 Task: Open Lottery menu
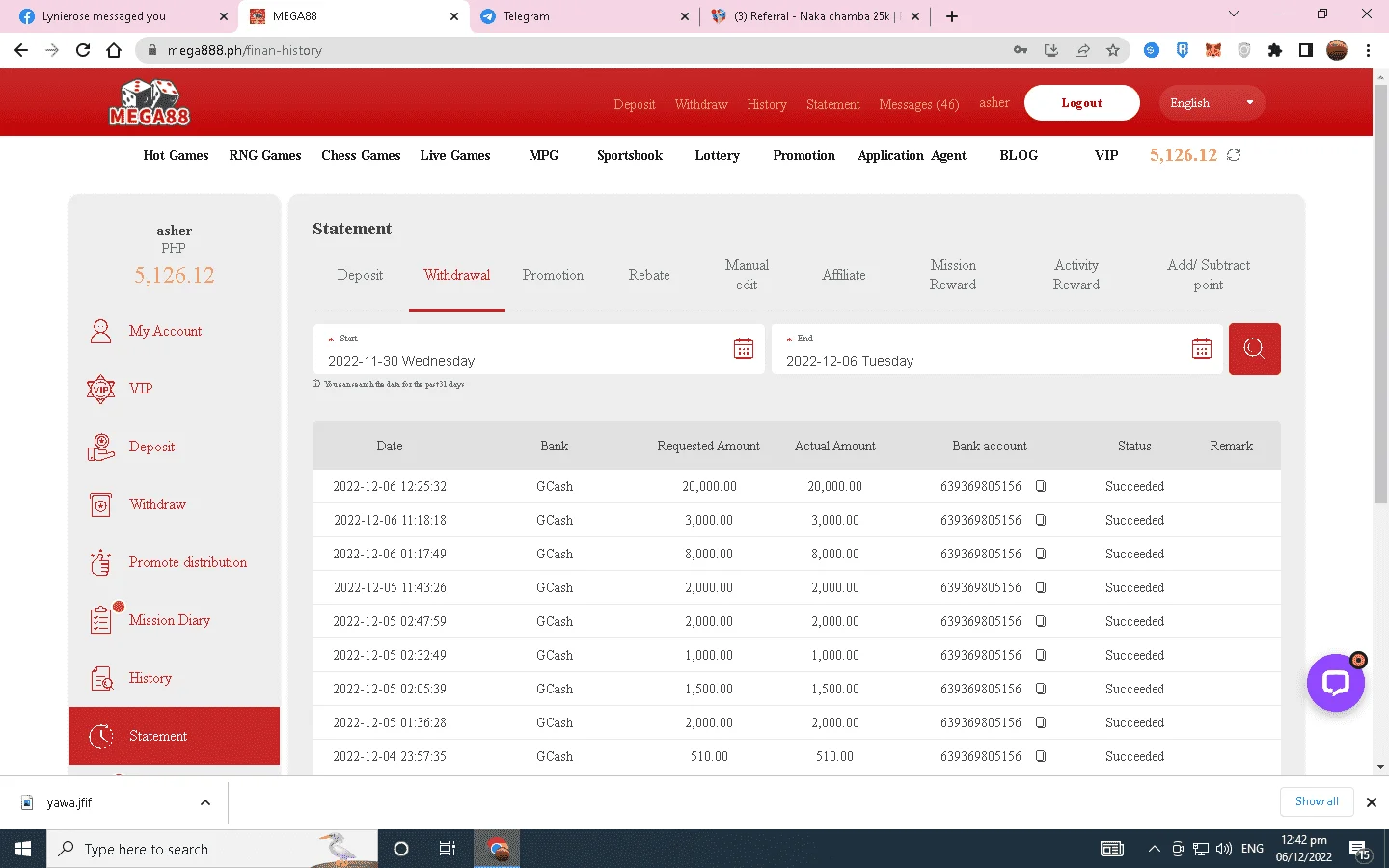pyautogui.click(x=718, y=155)
